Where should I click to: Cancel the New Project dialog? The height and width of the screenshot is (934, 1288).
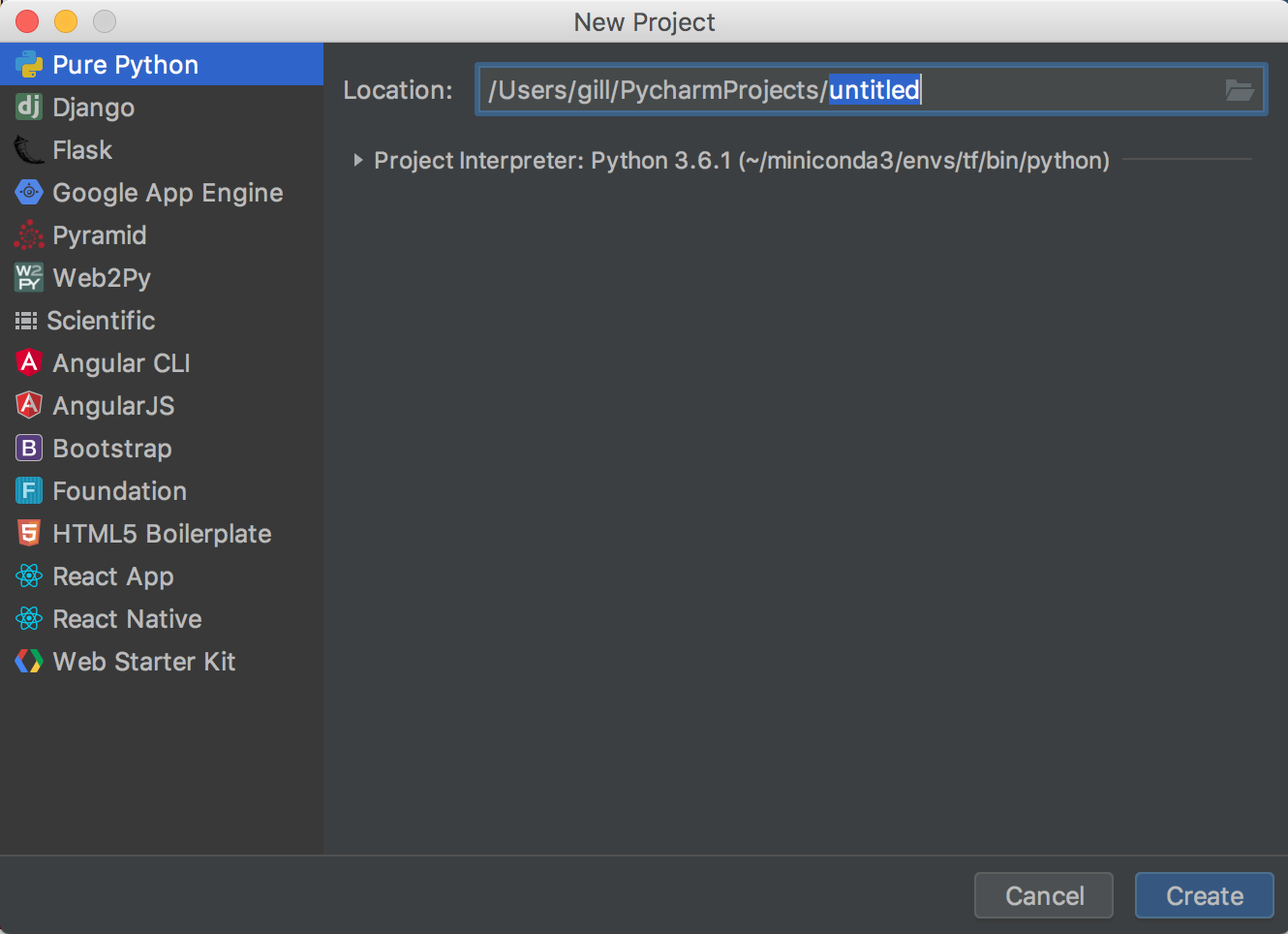(1043, 895)
